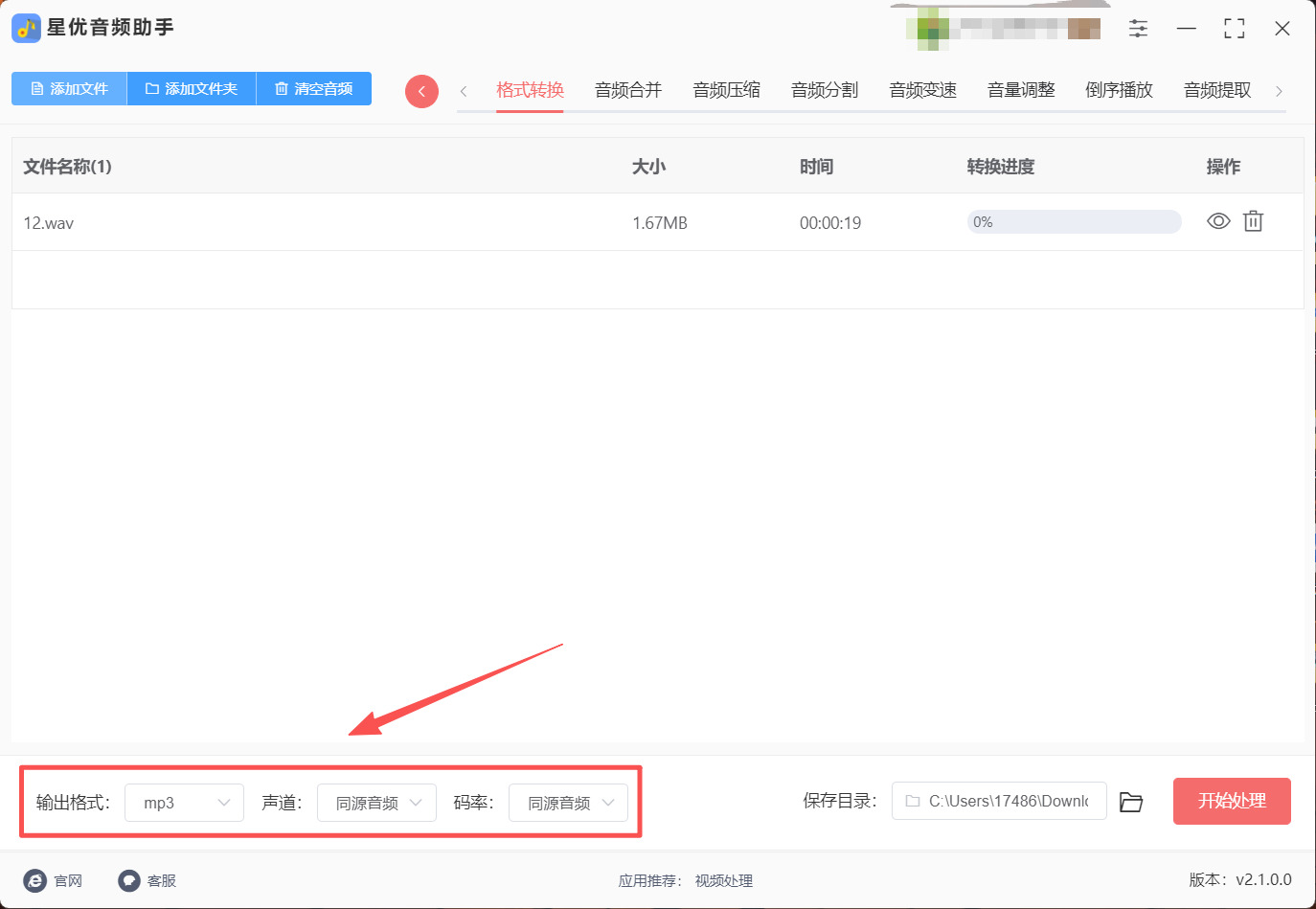Click the red circular back arrow button
Viewport: 1316px width, 909px height.
[x=421, y=91]
